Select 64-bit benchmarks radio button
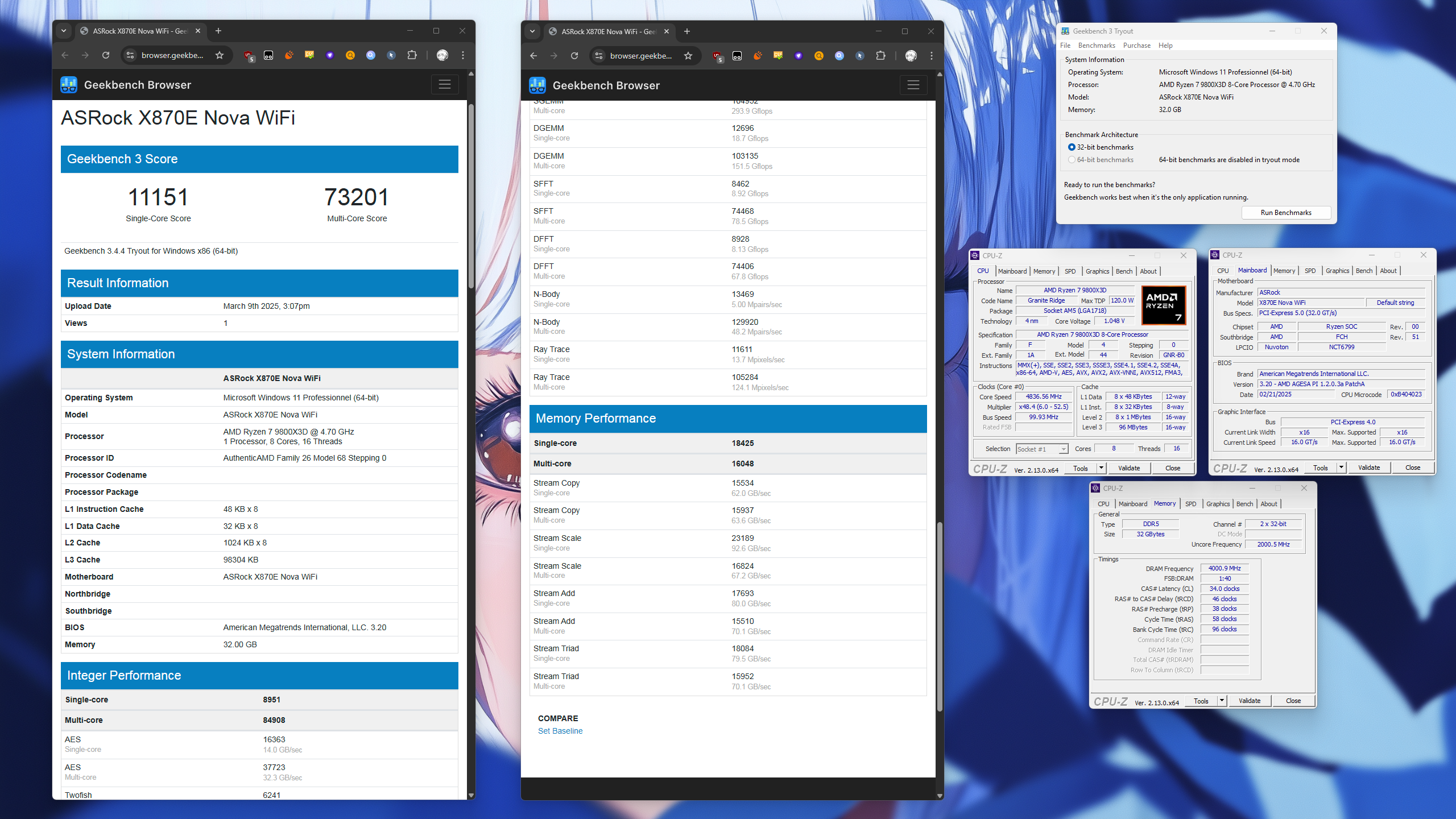Viewport: 1456px width, 819px height. coord(1072,160)
